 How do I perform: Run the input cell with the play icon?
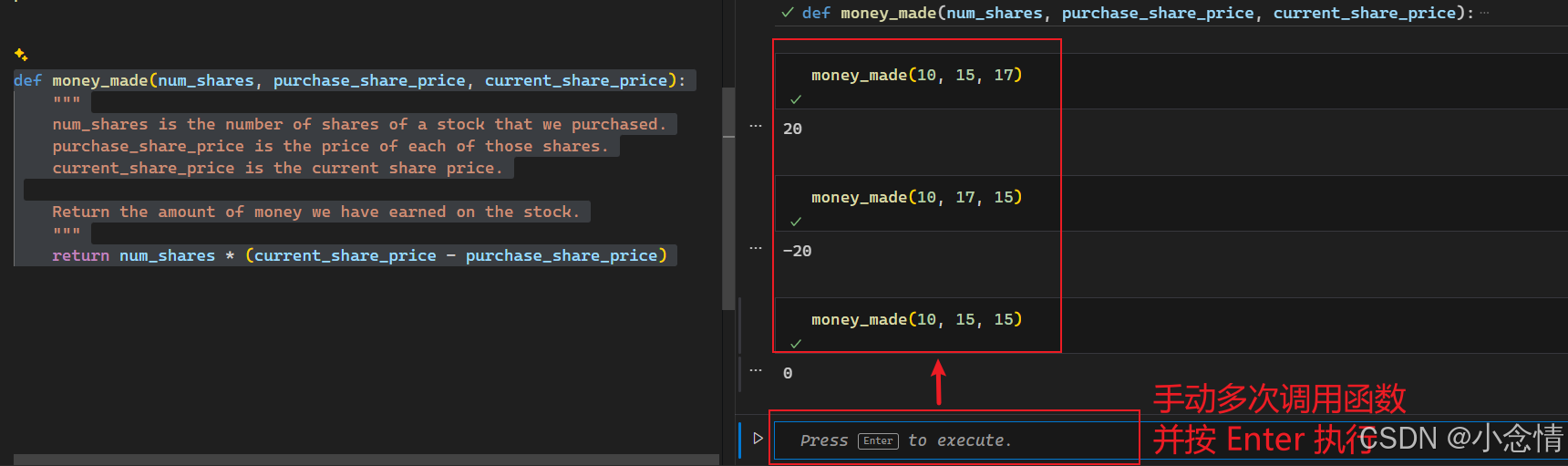[758, 439]
